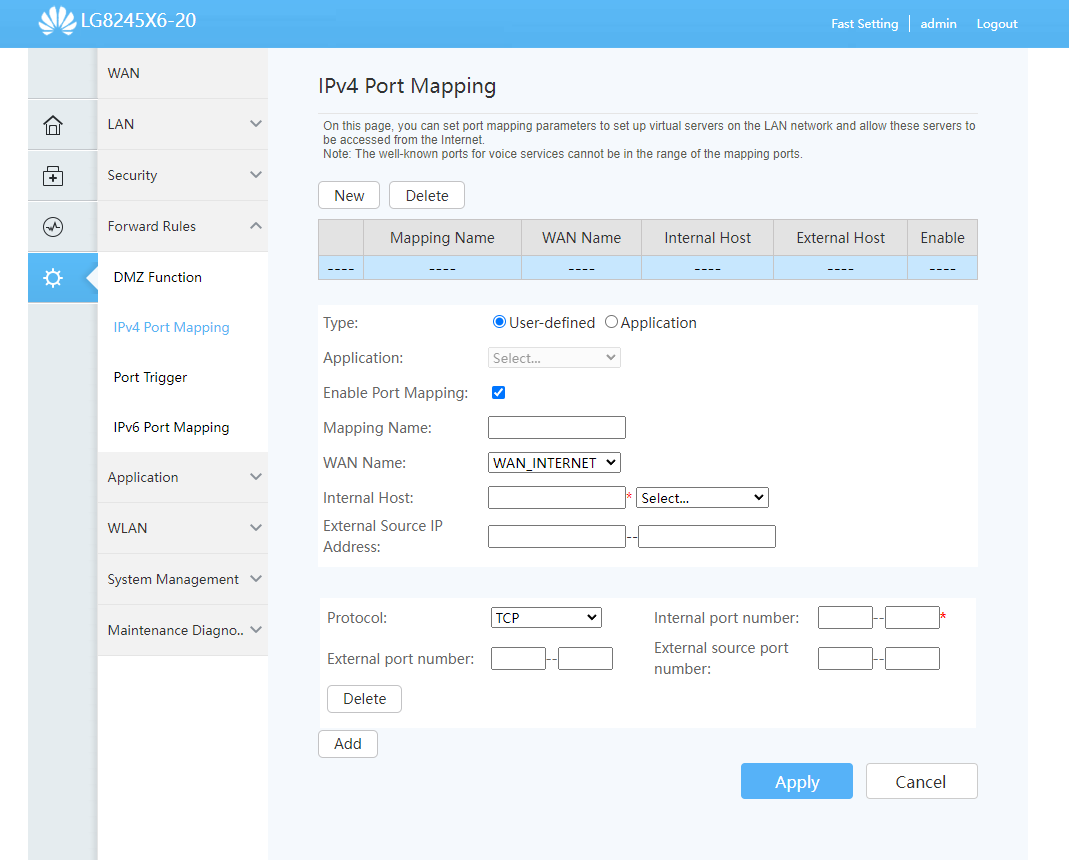Focus the Mapping Name input field

[557, 428]
